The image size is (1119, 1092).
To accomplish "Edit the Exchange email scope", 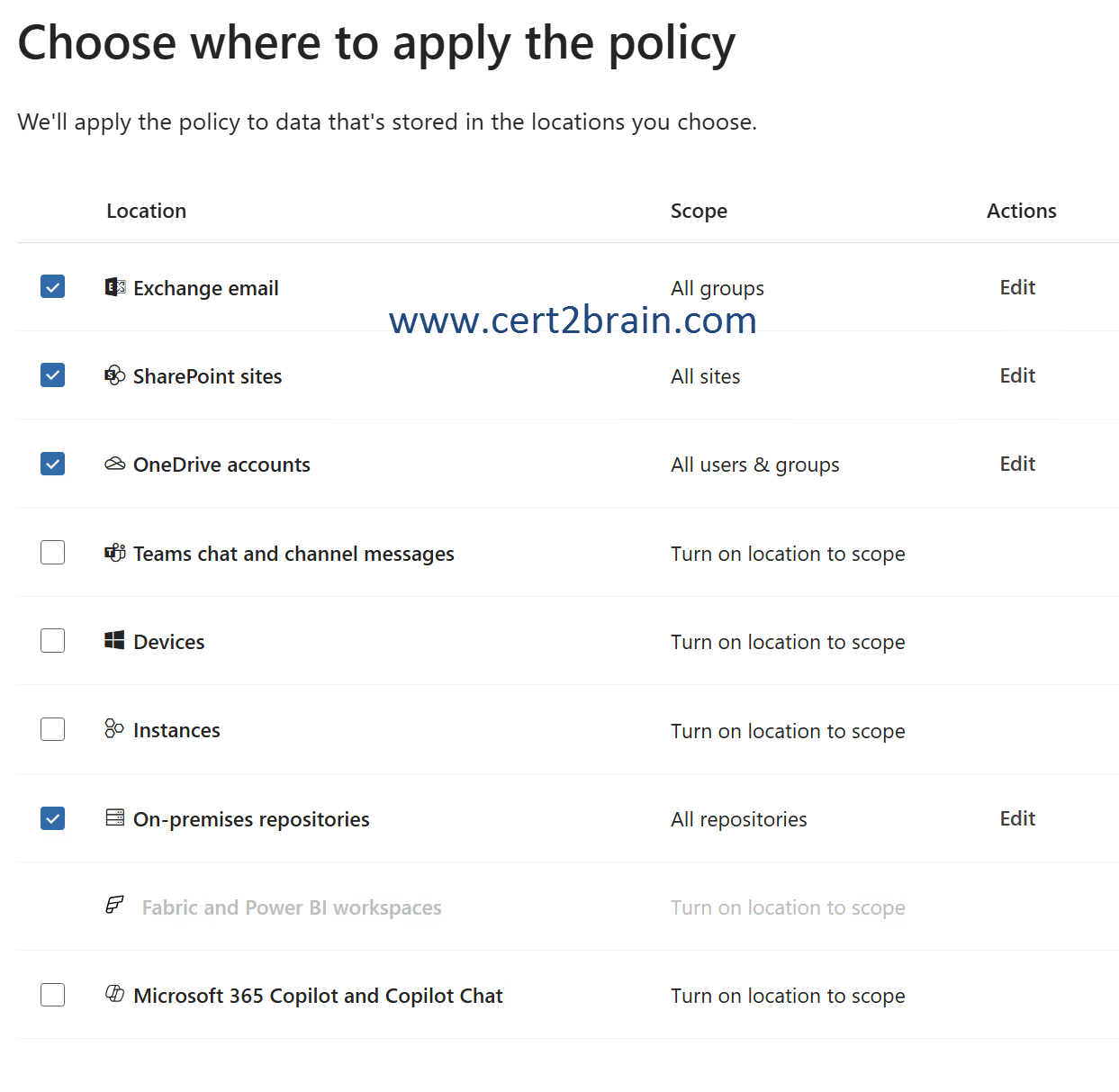I will (x=1017, y=287).
